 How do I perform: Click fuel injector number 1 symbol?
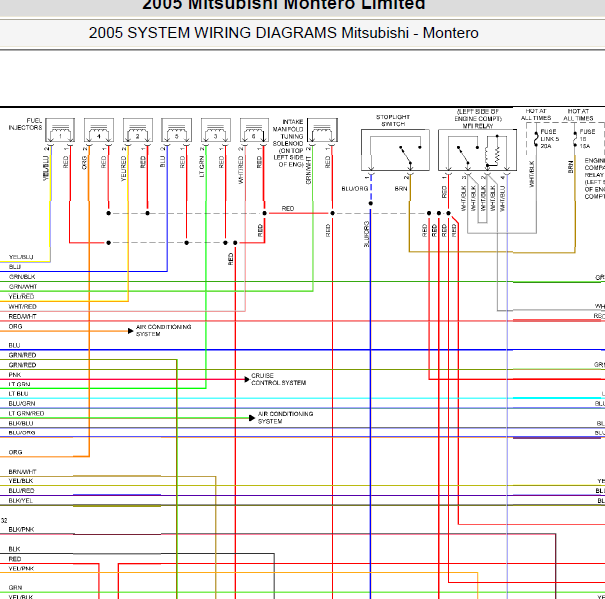click(x=60, y=131)
